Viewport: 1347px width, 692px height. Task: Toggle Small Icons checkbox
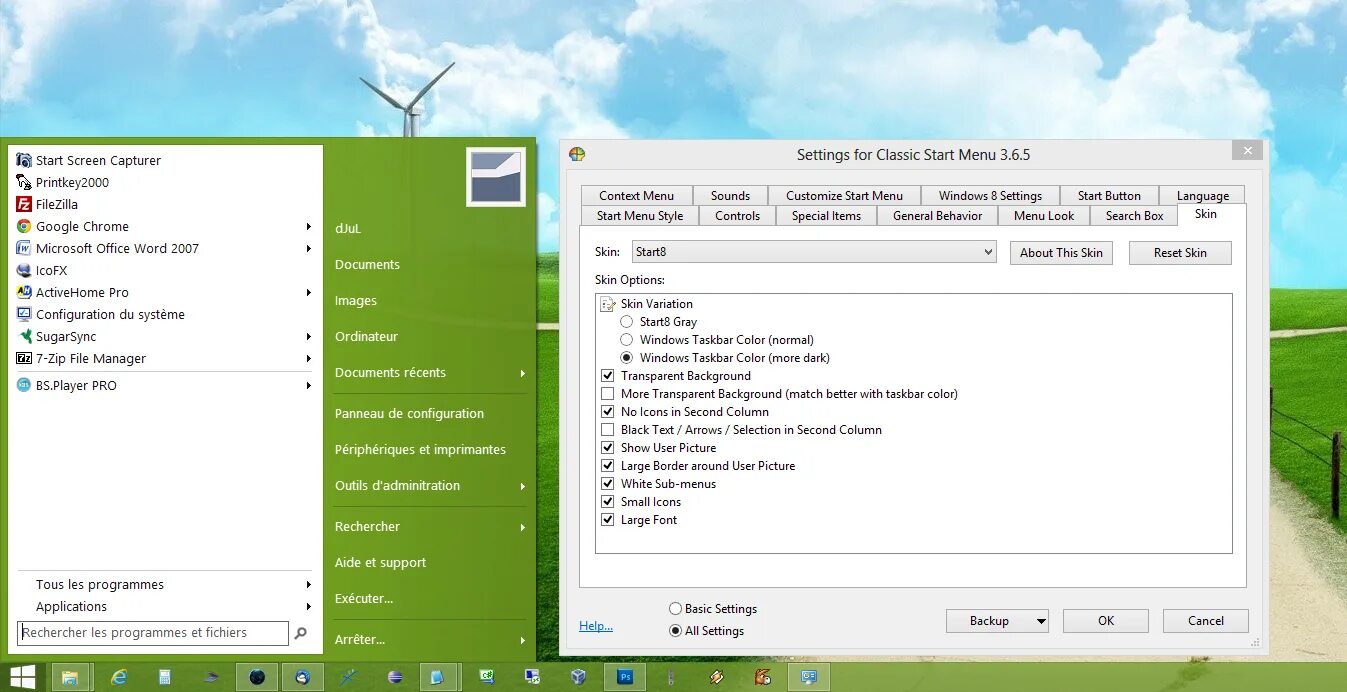tap(607, 502)
